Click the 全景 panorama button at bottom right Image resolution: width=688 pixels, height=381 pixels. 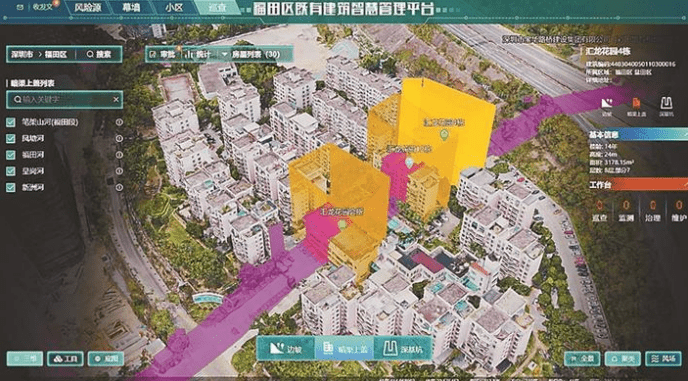(582, 359)
